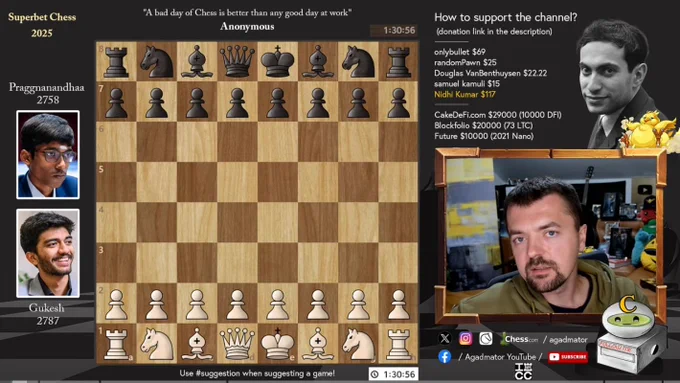
Task: Click the ICC logo below the social links
Action: pyautogui.click(x=523, y=371)
